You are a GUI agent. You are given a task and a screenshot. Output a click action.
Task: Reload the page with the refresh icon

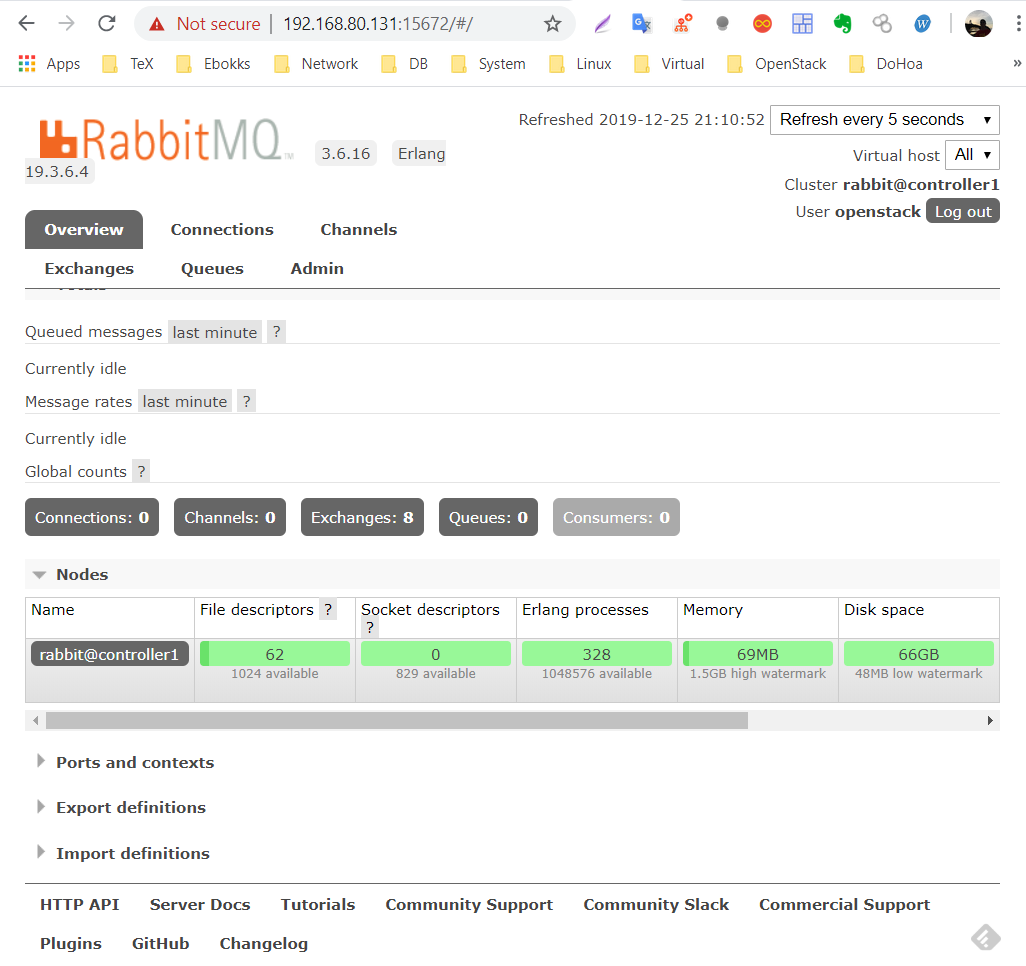(x=107, y=24)
